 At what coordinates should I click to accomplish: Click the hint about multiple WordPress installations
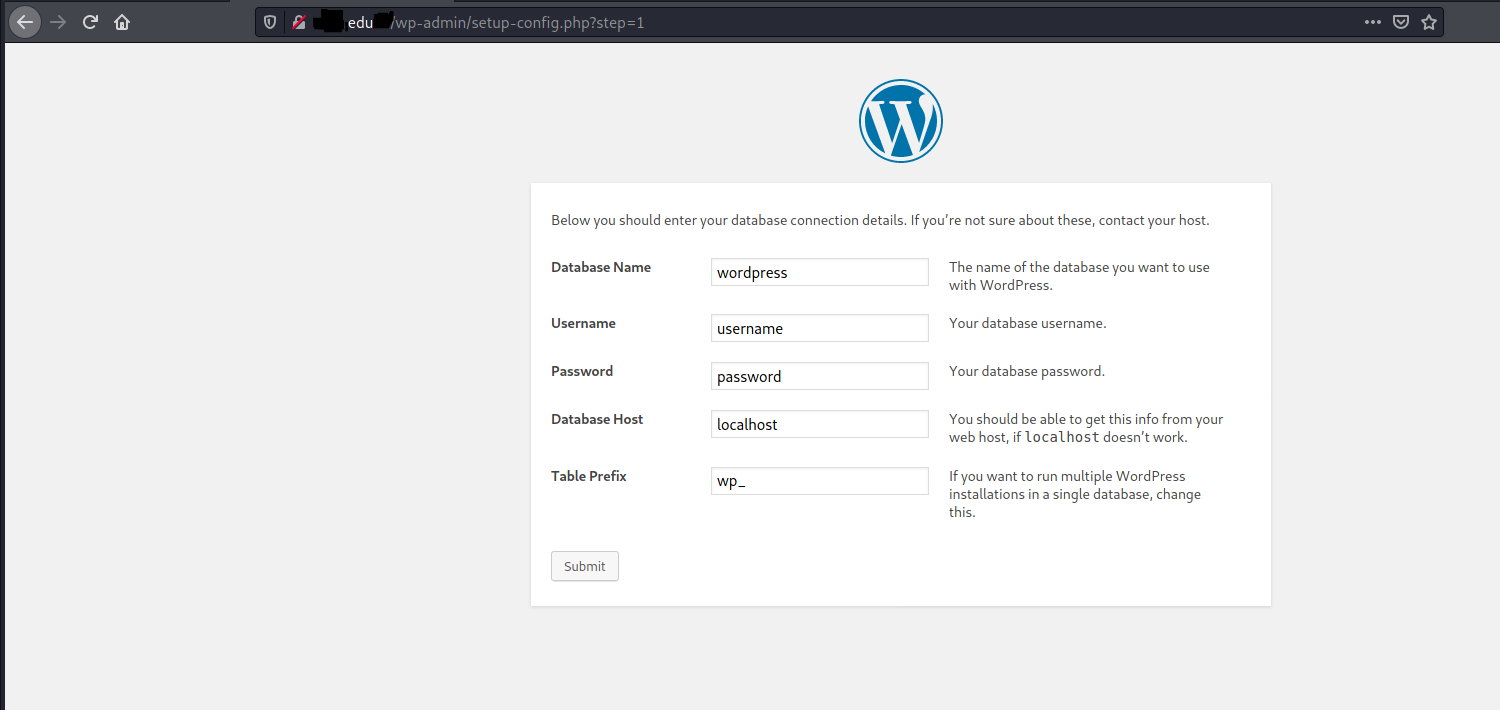pyautogui.click(x=1075, y=494)
